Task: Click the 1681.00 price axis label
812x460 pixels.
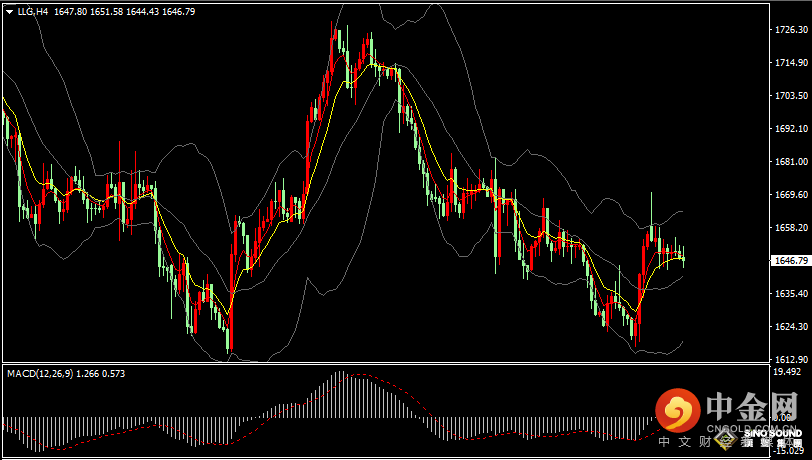Action: (791, 162)
